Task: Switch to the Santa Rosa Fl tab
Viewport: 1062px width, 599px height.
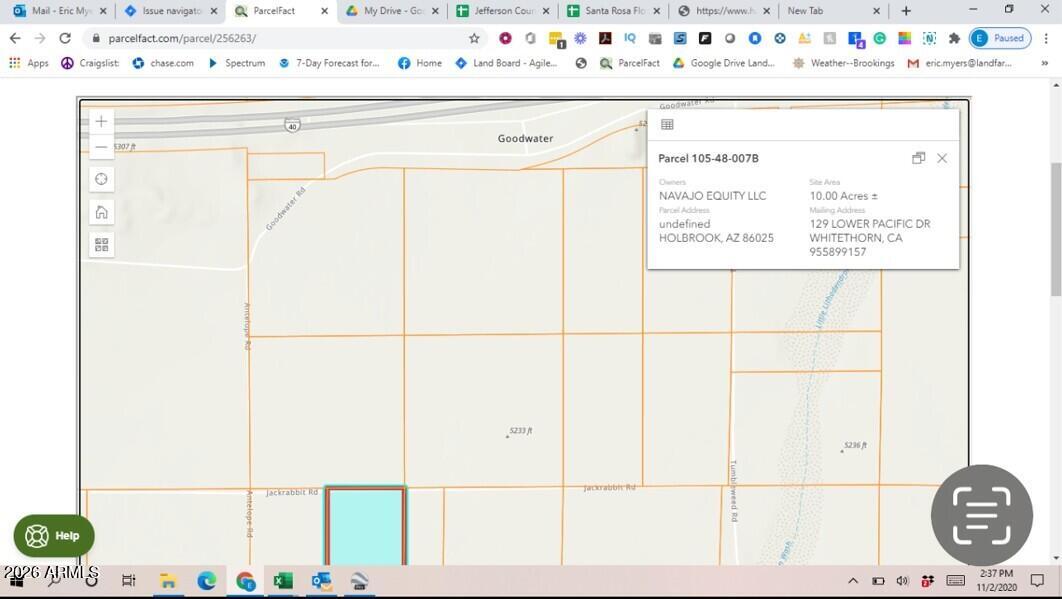Action: tap(610, 11)
